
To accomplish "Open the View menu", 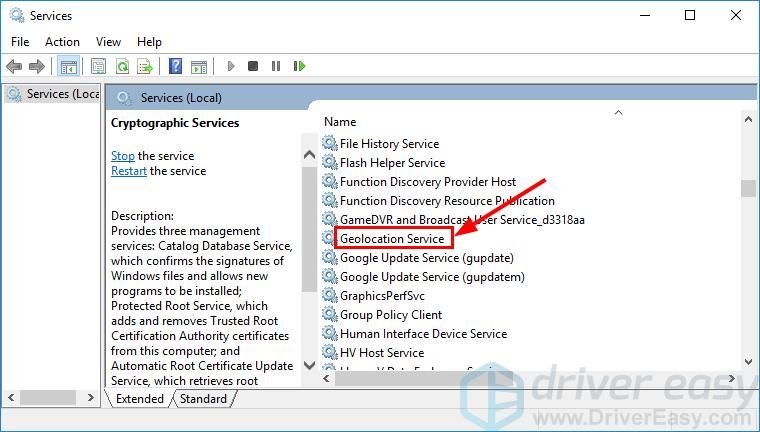I will [x=108, y=41].
